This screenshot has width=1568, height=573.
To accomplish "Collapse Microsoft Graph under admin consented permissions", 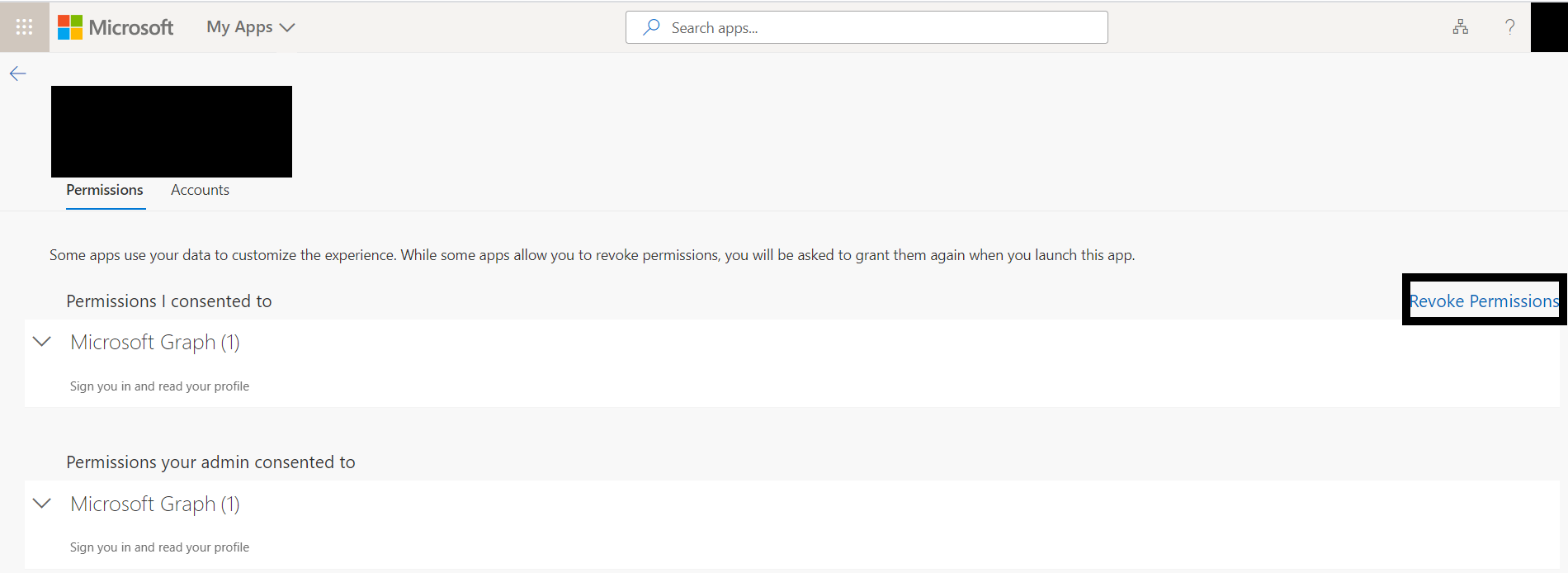I will point(42,504).
